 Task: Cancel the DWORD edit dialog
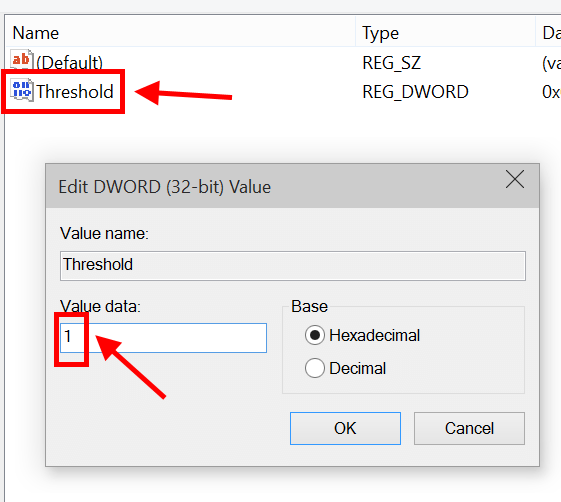pos(469,428)
